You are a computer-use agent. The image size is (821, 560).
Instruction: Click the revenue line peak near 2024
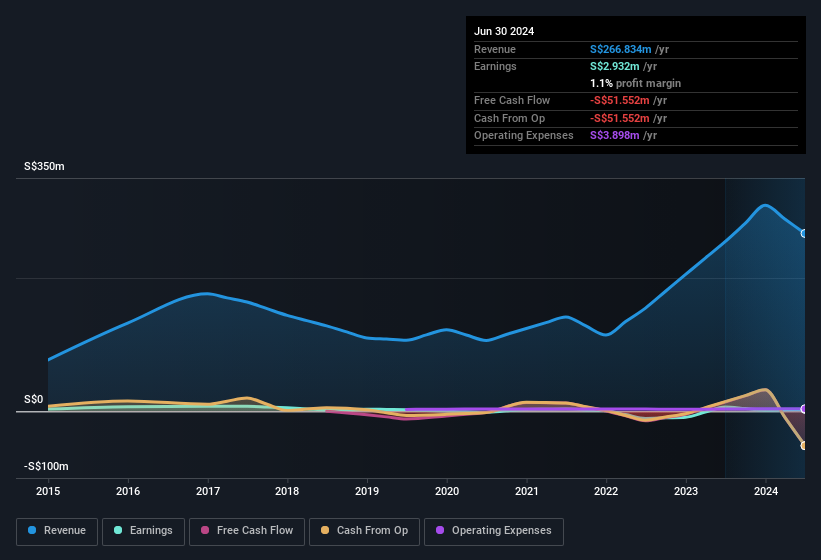tap(765, 205)
